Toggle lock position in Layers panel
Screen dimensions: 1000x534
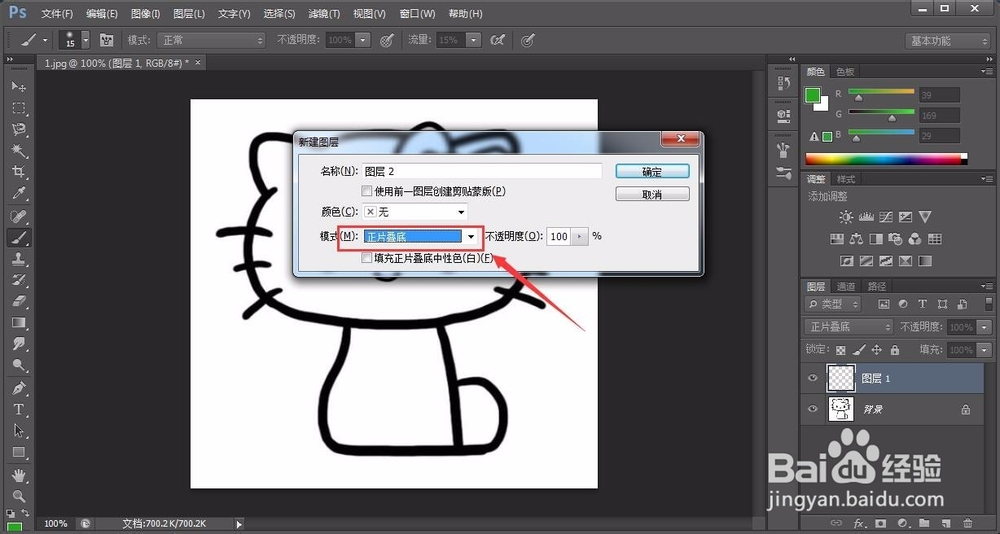(876, 350)
